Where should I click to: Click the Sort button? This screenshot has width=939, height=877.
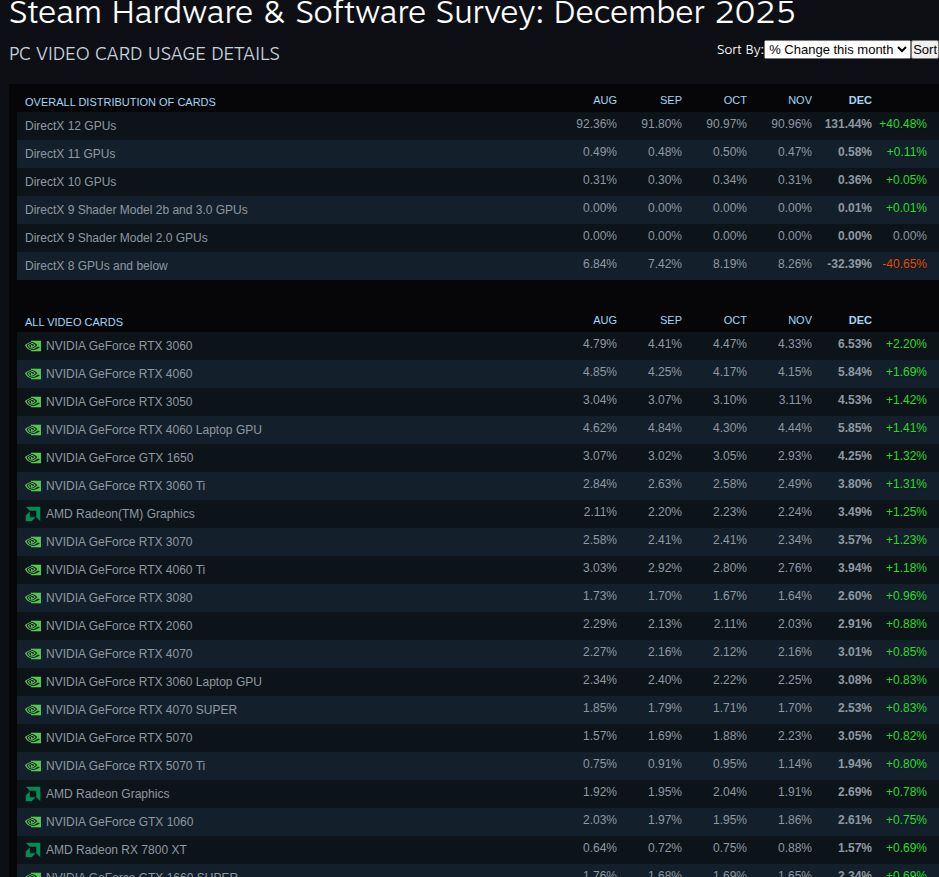[x=924, y=50]
